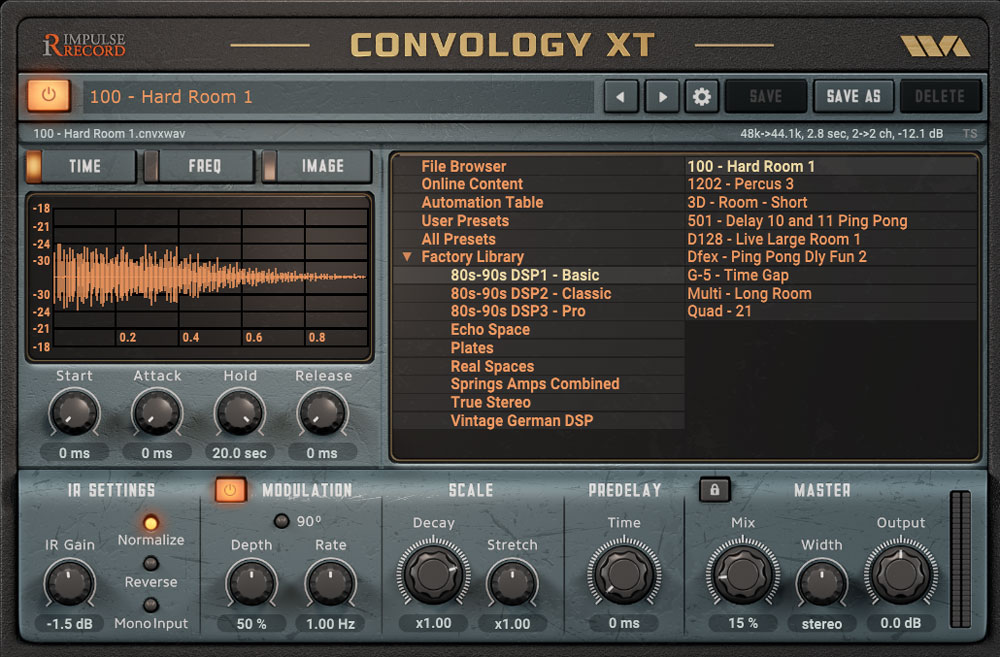
Task: Click the Width value field showing stereo
Action: (x=822, y=623)
